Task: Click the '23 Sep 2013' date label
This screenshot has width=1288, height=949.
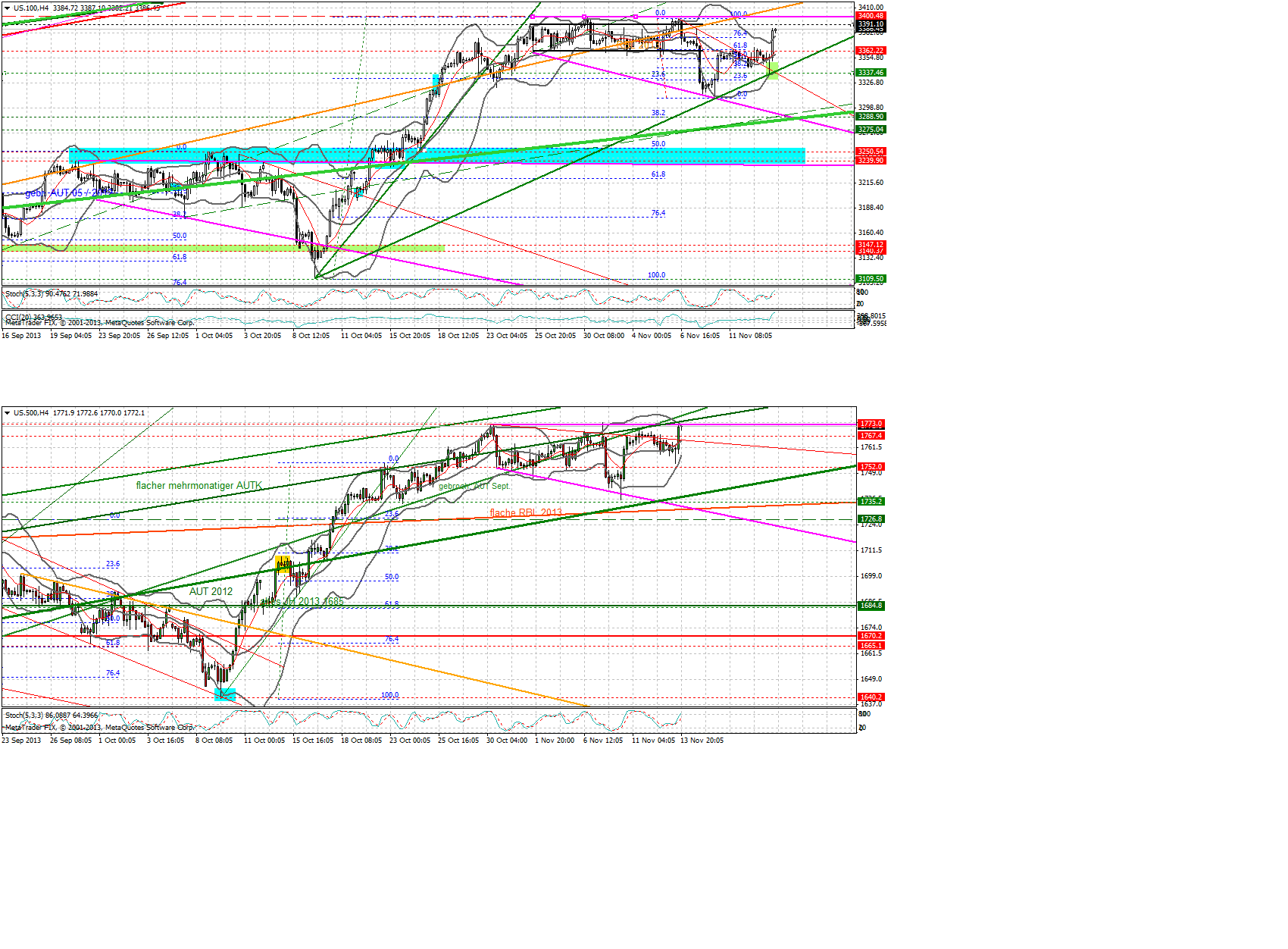Action: coord(21,741)
